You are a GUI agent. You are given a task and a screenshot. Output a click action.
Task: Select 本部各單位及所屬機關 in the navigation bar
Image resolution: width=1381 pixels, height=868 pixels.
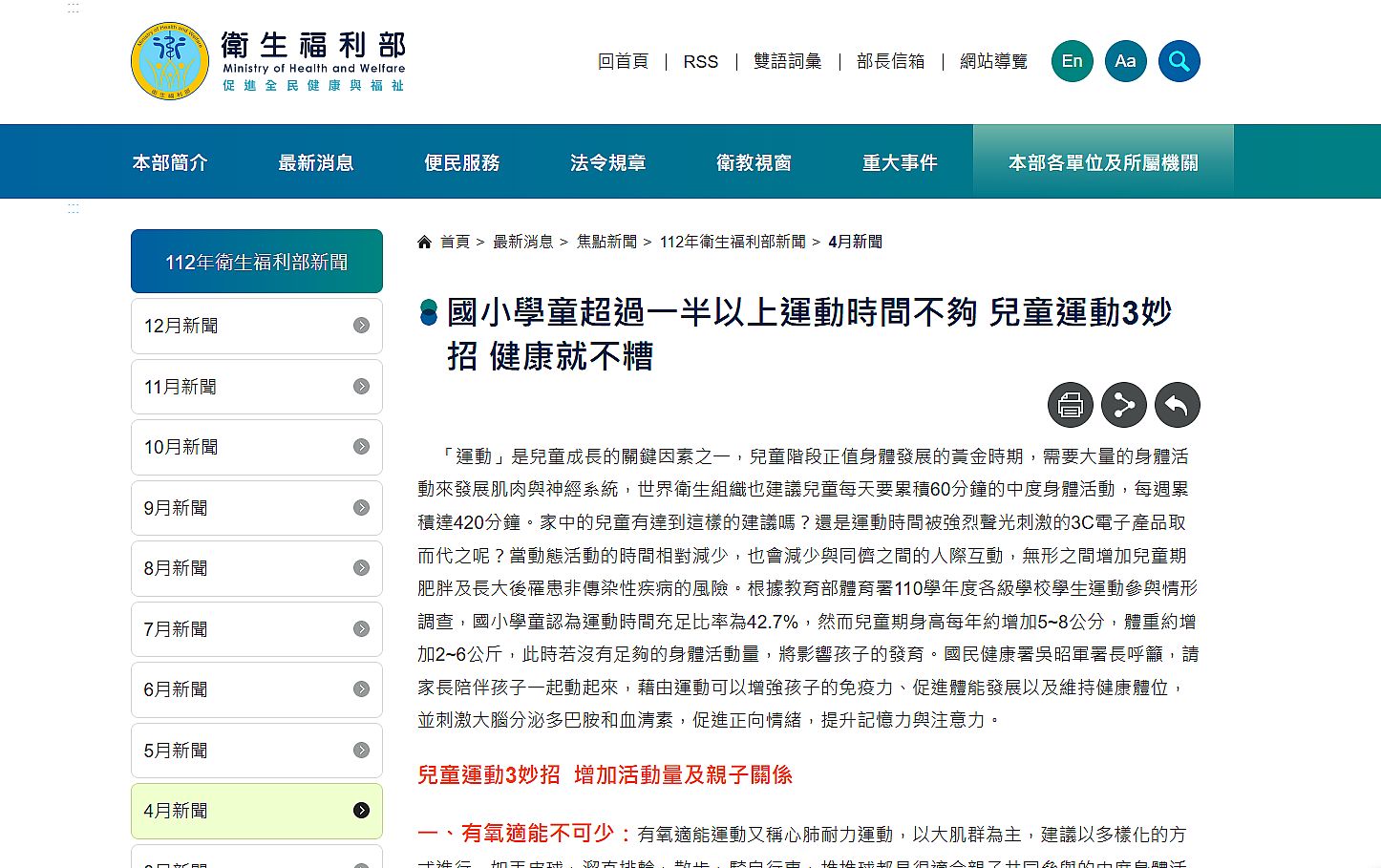click(x=1103, y=162)
